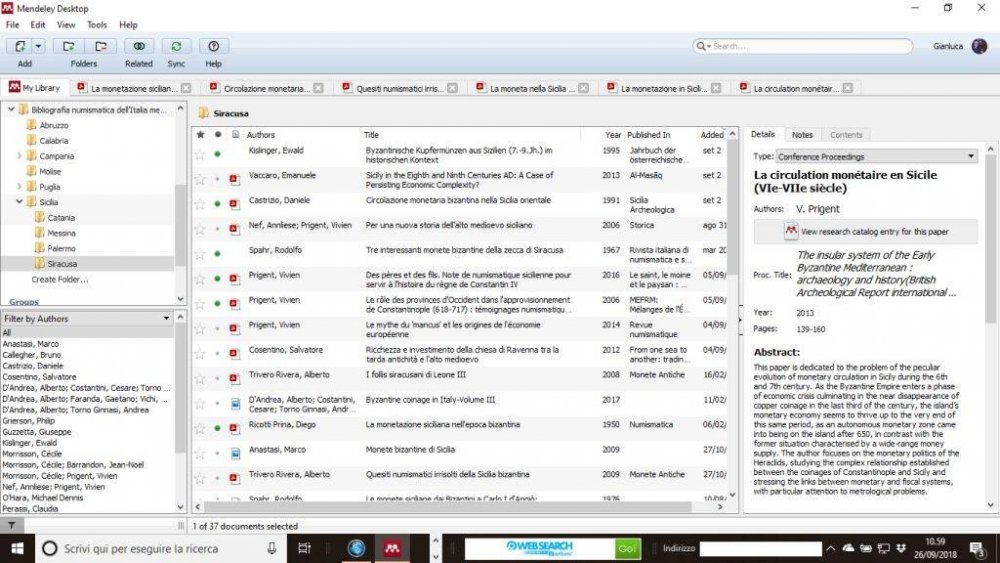This screenshot has width=1000, height=563.
Task: Expand the Campania folder
Action: pos(19,156)
